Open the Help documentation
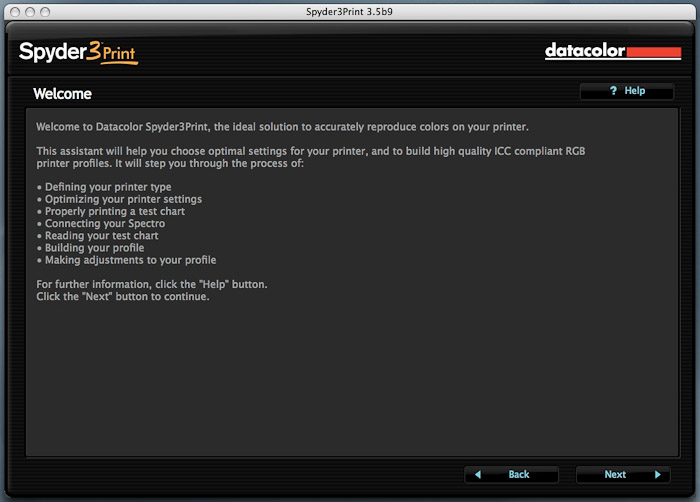Screen dimensions: 700x502 pyautogui.click(x=627, y=91)
